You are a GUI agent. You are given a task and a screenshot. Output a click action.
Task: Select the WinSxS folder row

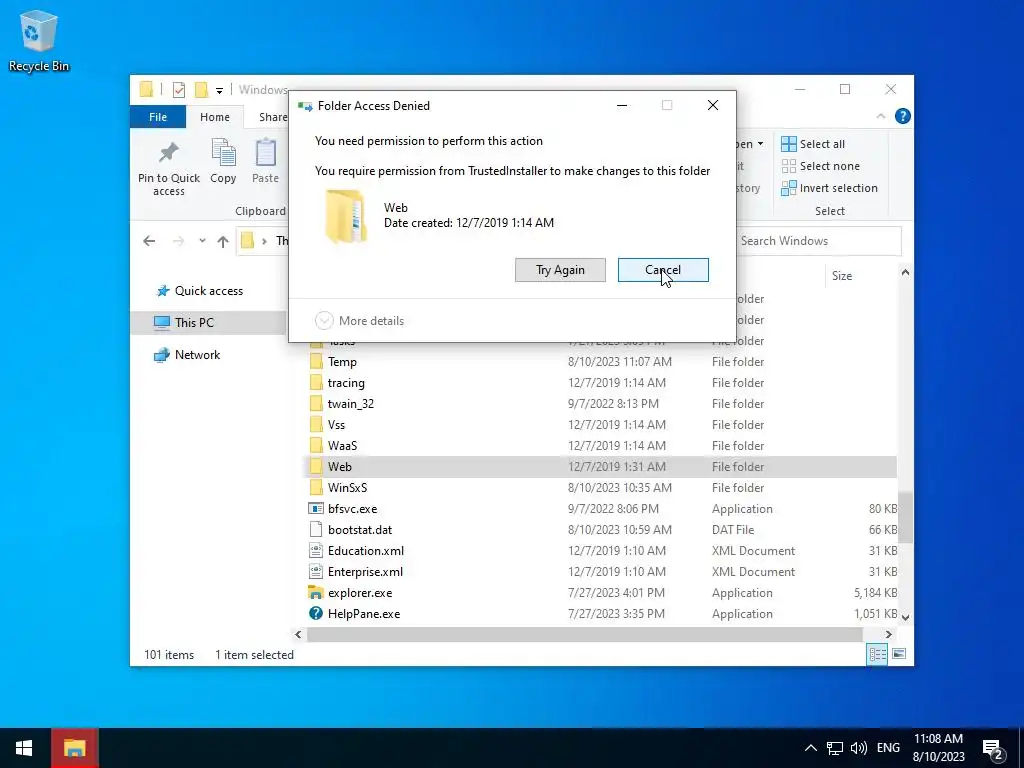[x=601, y=487]
